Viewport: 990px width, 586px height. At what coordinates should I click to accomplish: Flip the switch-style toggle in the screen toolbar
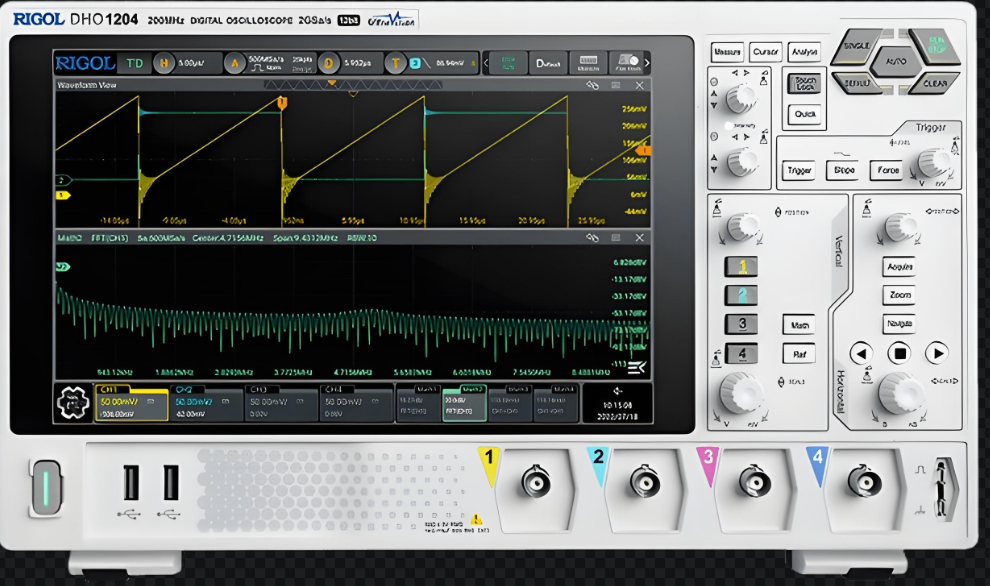click(x=628, y=63)
